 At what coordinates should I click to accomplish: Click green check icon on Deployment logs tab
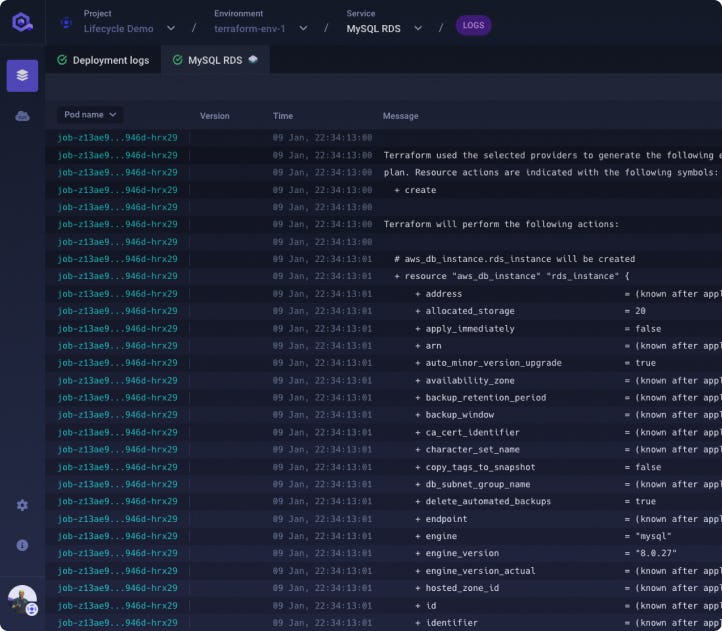pos(62,60)
